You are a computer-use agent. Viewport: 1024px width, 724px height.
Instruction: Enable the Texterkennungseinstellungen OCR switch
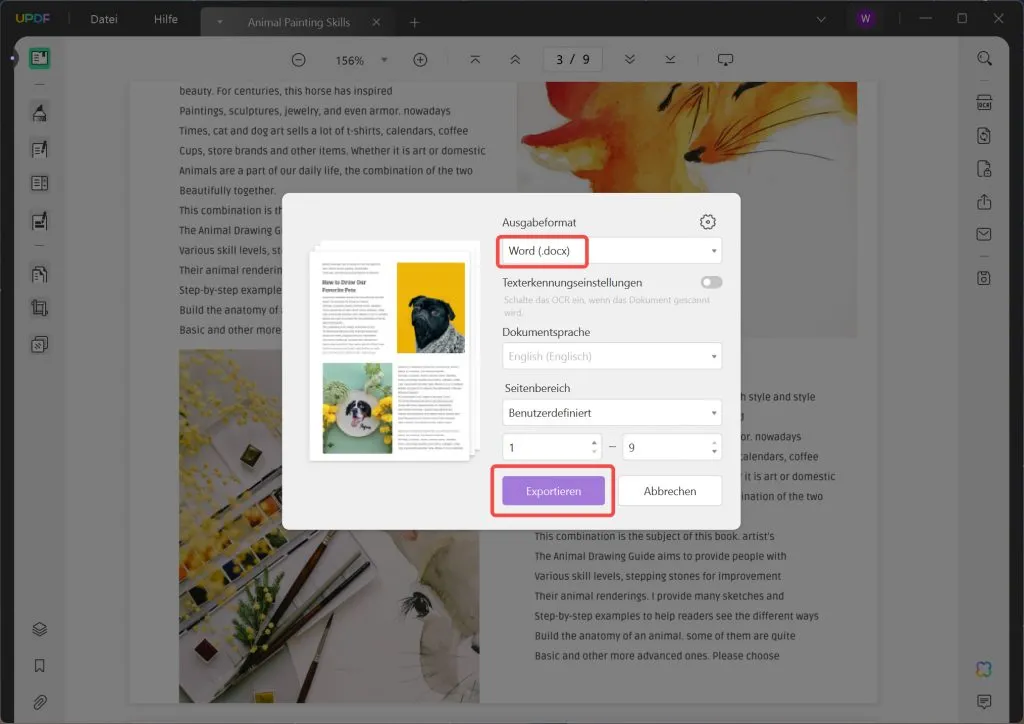[x=710, y=283]
